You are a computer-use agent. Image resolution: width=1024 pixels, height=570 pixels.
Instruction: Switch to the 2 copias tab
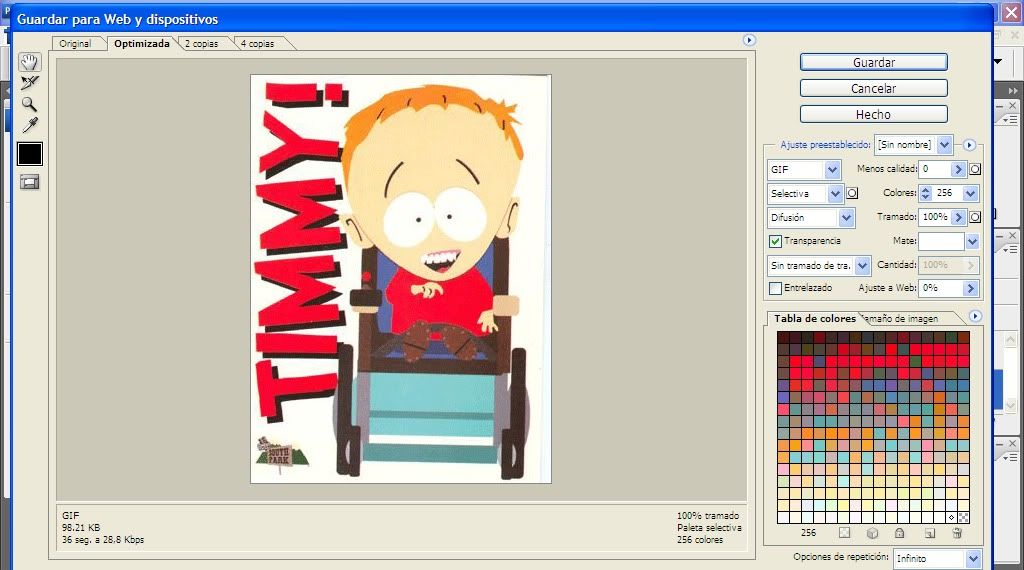tap(201, 44)
